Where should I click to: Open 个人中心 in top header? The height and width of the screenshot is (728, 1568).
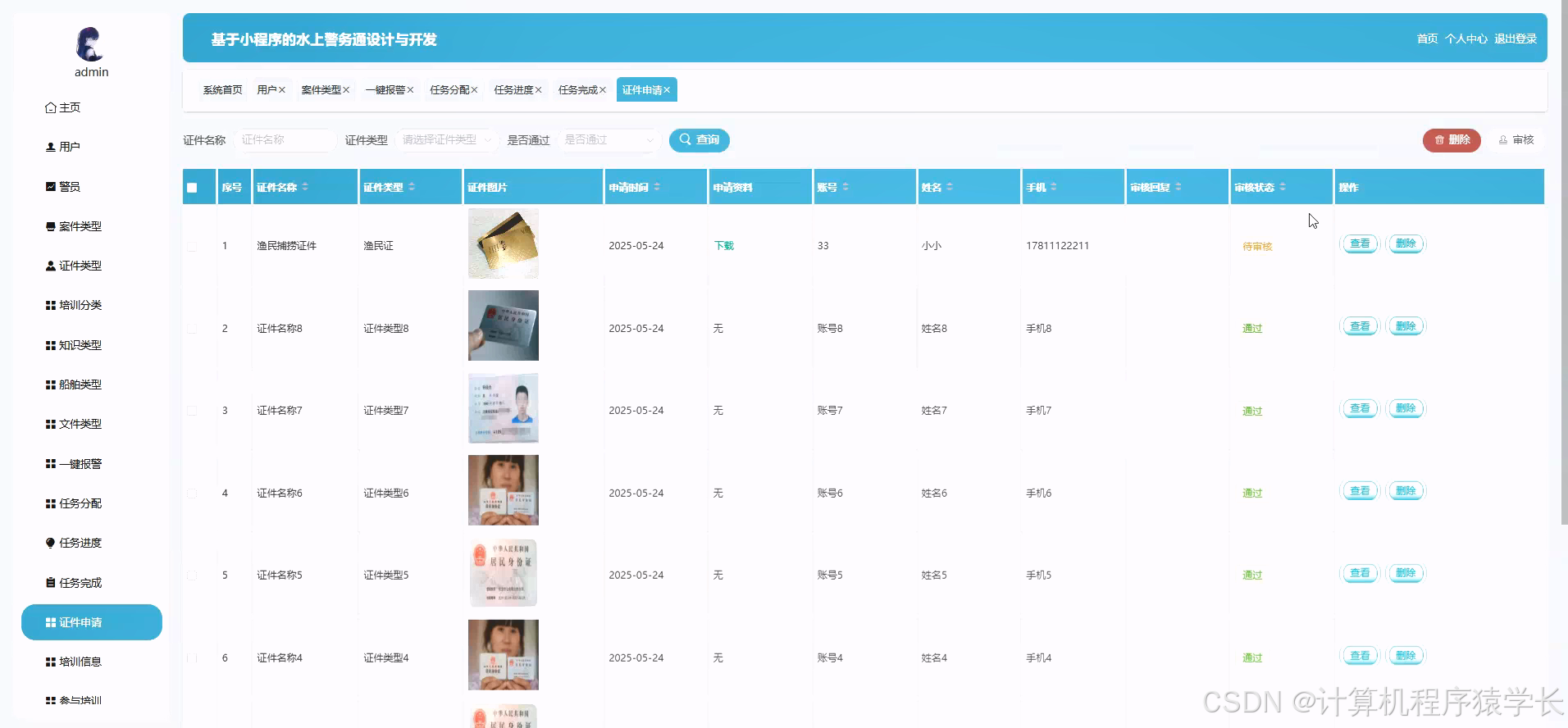click(1465, 39)
